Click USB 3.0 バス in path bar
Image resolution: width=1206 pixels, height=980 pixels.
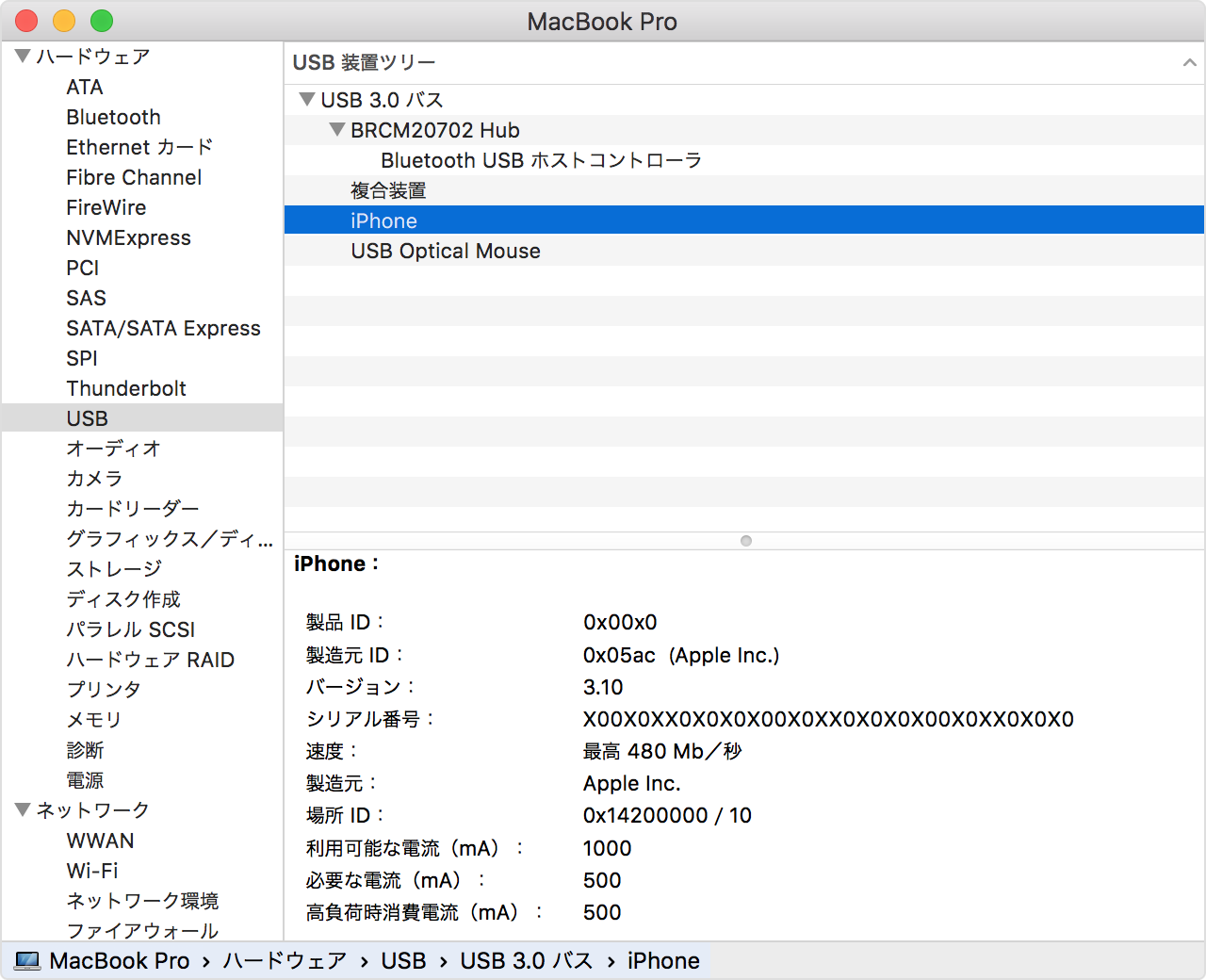[527, 960]
